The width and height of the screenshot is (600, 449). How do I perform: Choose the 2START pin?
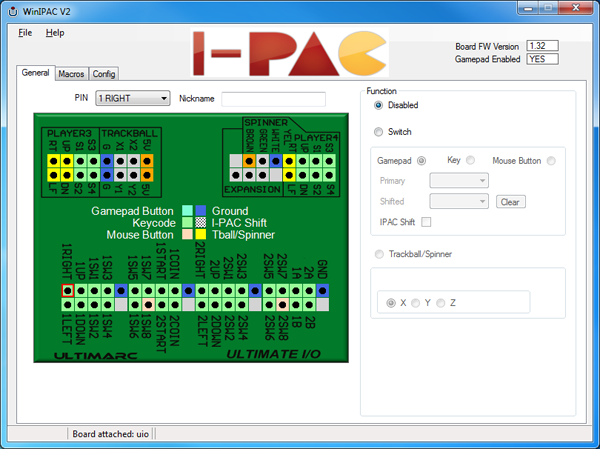pyautogui.click(x=161, y=305)
